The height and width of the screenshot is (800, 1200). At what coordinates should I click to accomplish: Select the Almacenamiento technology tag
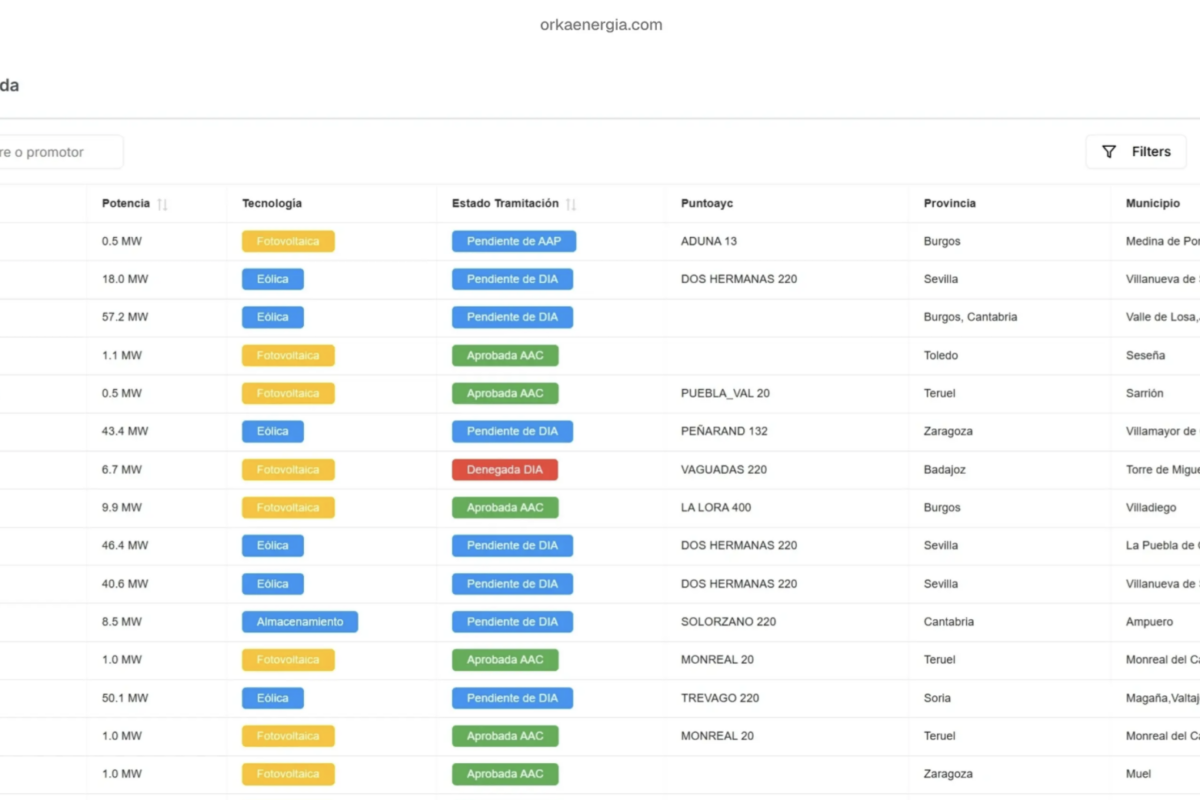(x=300, y=622)
